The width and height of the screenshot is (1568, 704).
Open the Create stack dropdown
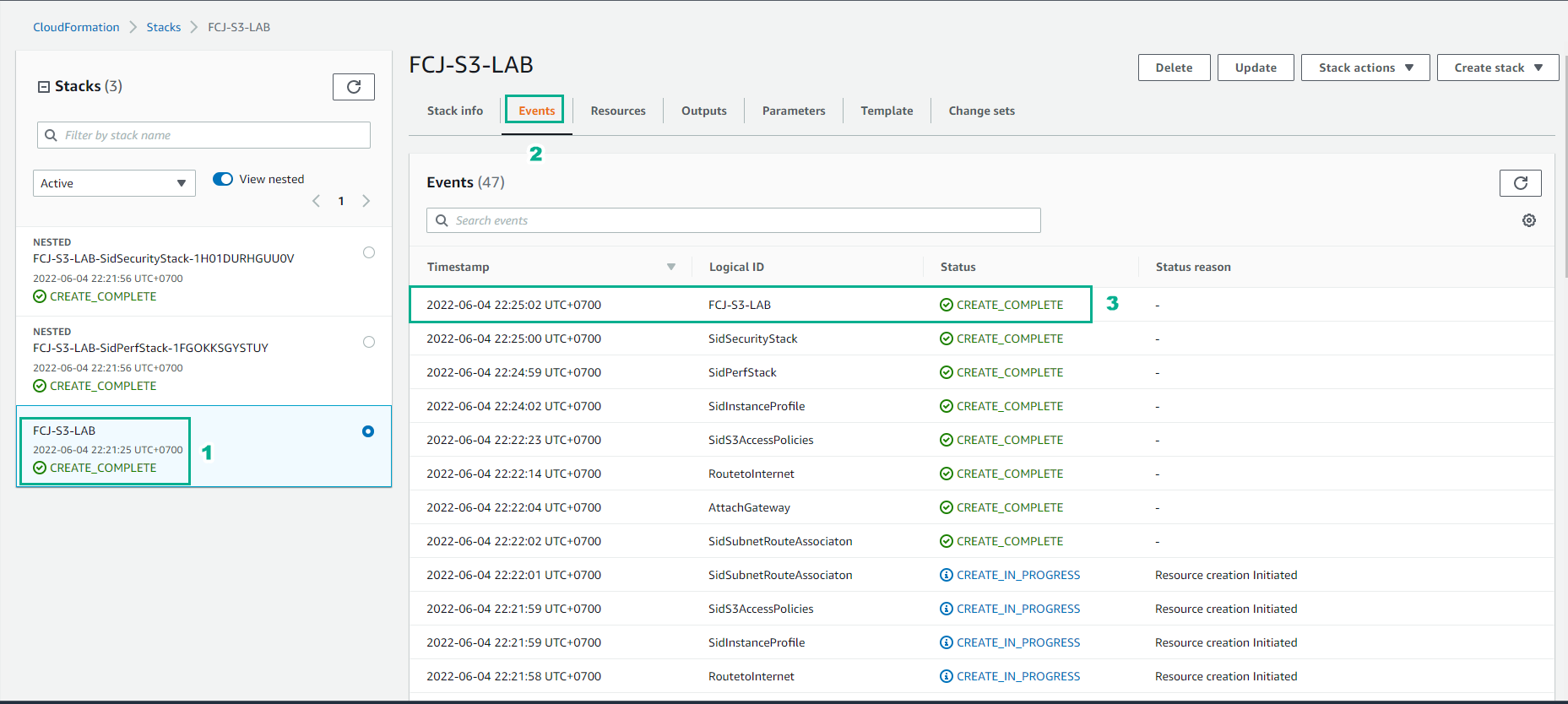tap(1498, 68)
